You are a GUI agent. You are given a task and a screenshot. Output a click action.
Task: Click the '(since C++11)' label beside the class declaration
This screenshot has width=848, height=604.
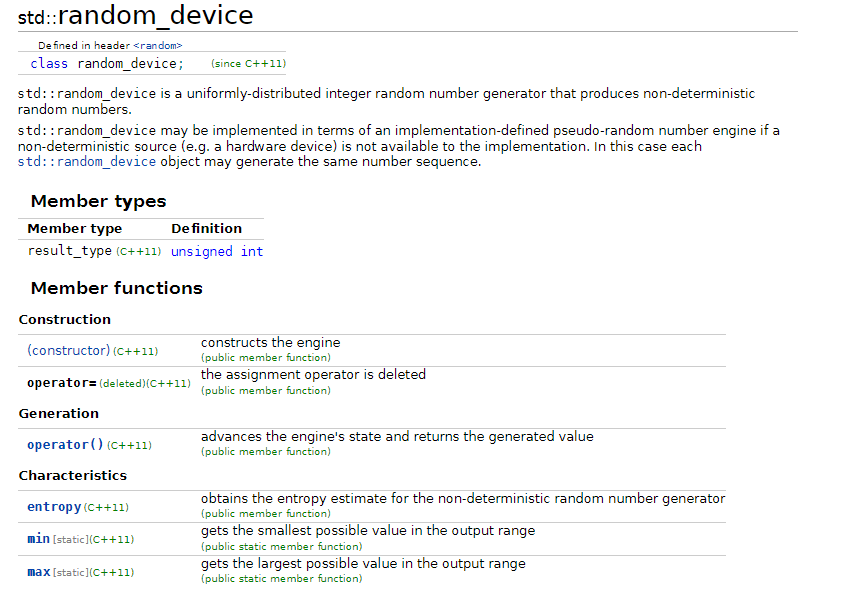click(x=248, y=64)
